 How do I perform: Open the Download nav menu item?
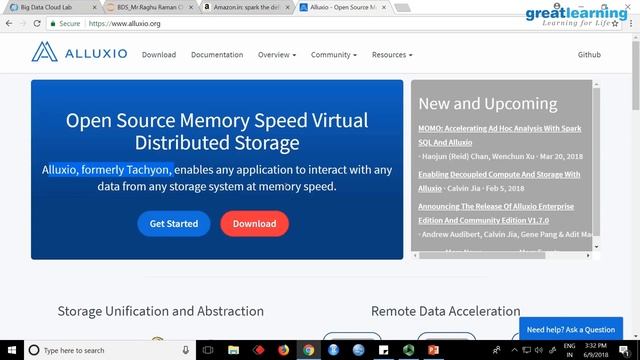point(159,55)
